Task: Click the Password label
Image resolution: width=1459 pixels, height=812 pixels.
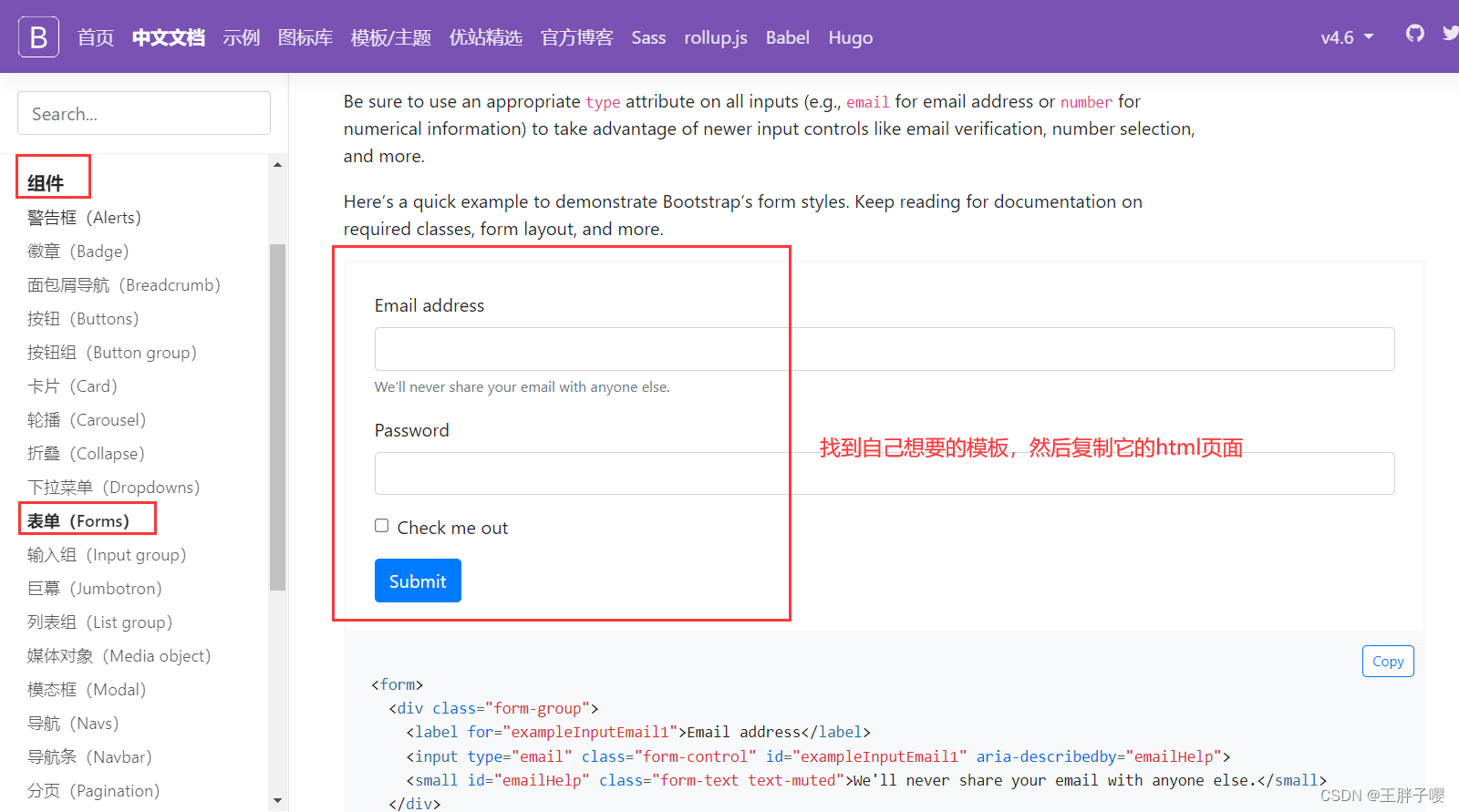Action: 412,430
